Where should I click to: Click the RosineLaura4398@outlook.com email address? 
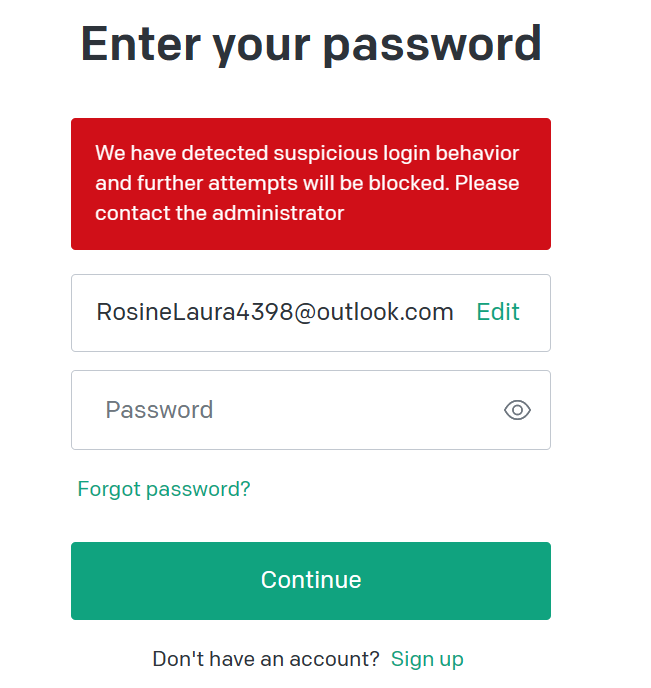coord(275,312)
